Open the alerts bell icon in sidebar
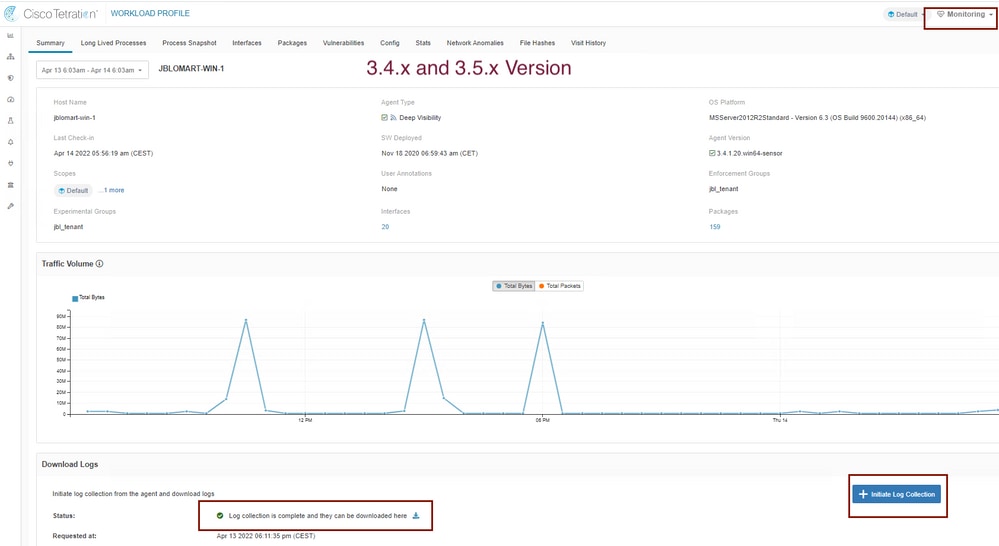Screen dimensions: 999x546 pos(10,142)
